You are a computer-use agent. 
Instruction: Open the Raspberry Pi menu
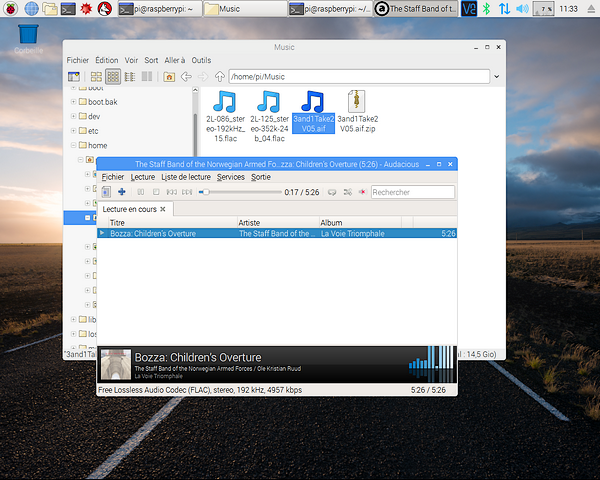pyautogui.click(x=10, y=8)
